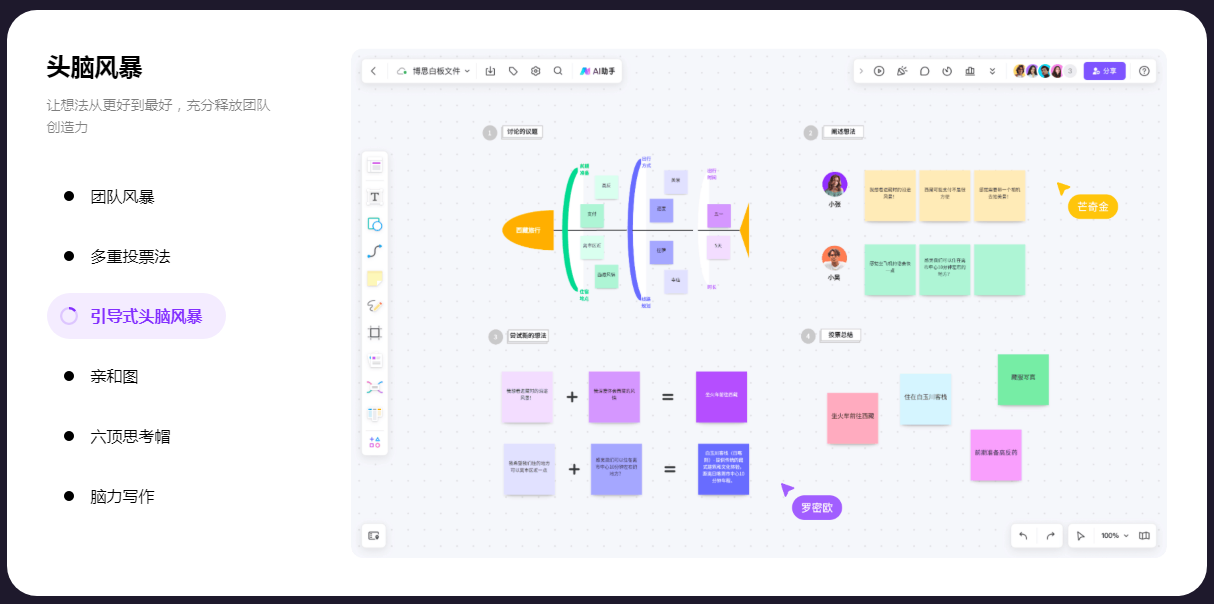Toggle the minimap icon at bottom right
Viewport: 1214px width, 604px height.
tap(1145, 536)
